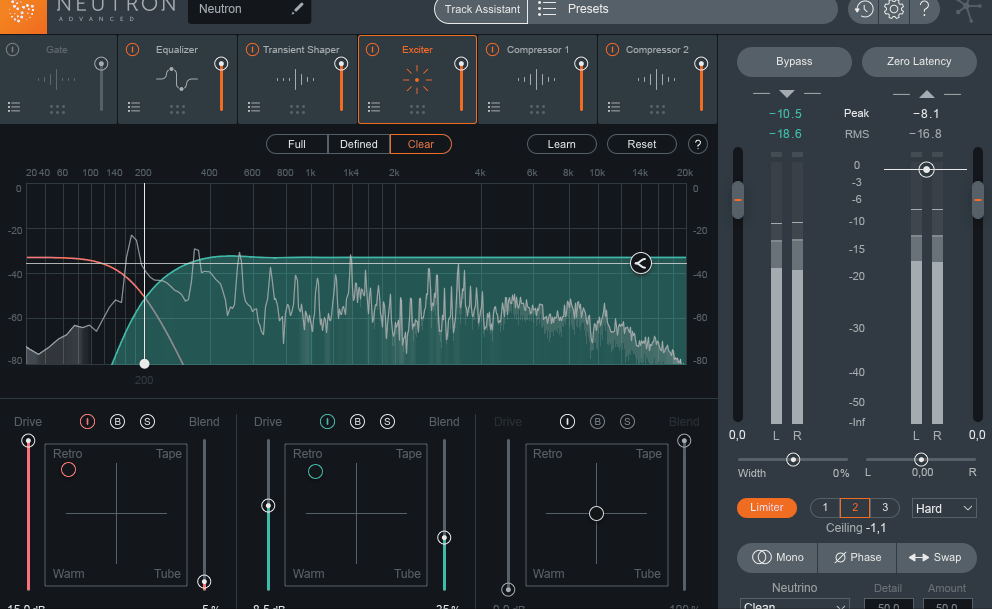Screen dimensions: 992x609
Task: Click the Exciter panel help question mark
Action: pos(698,144)
